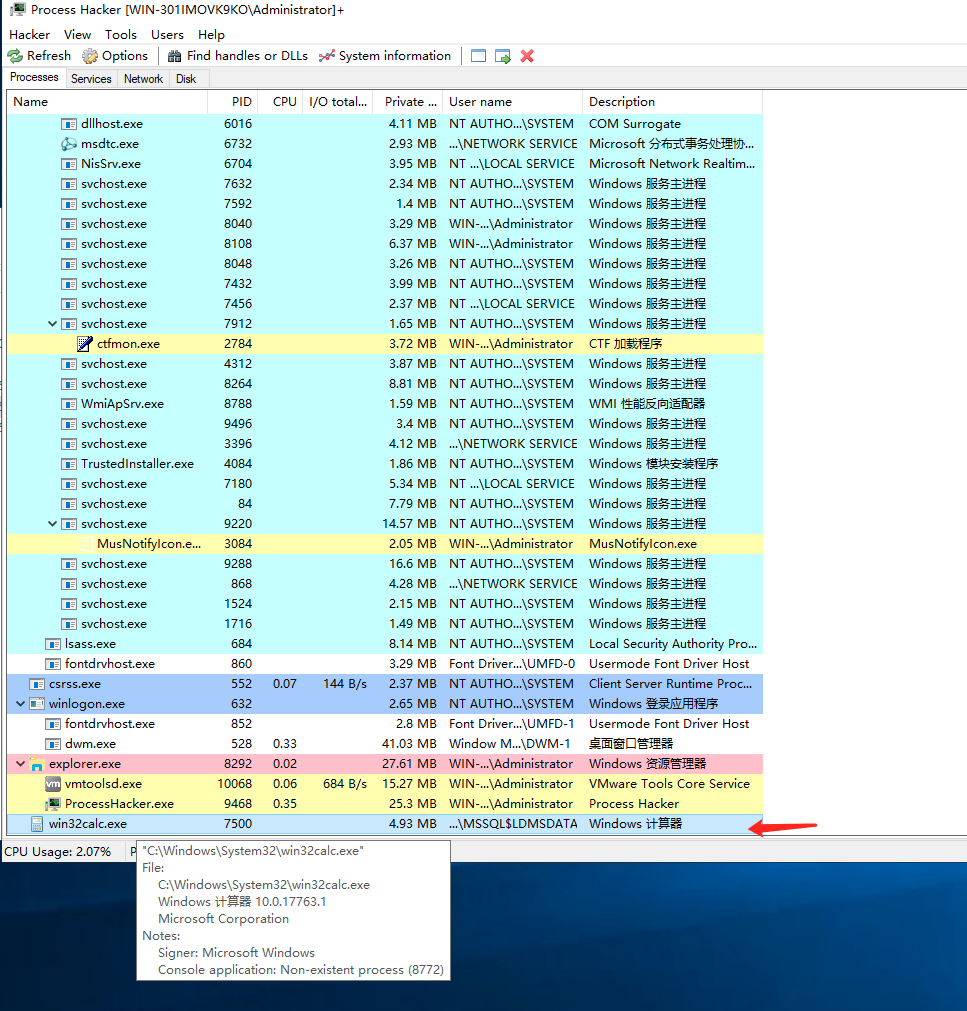The height and width of the screenshot is (1011, 967).
Task: Select the ctfmon.exe process name
Action: point(128,344)
